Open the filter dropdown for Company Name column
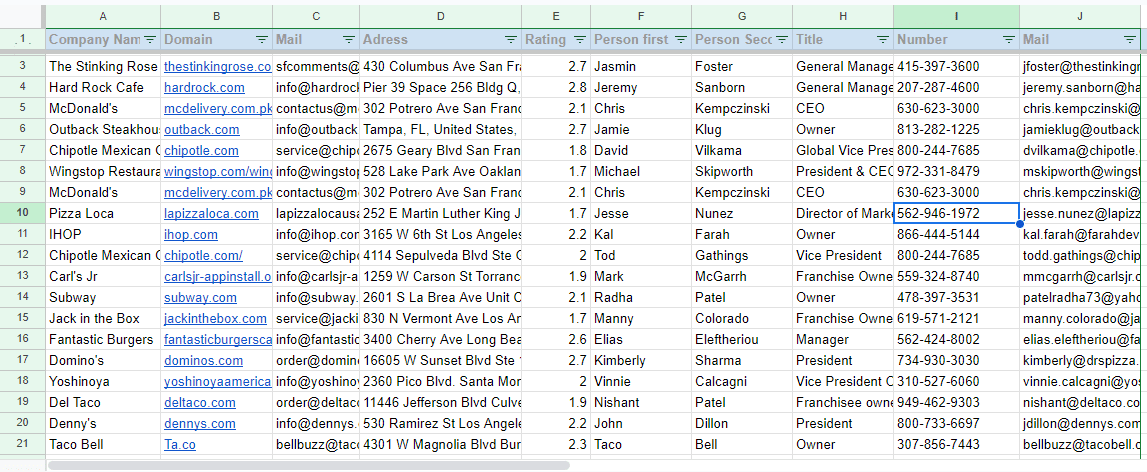This screenshot has height=472, width=1147. tap(150, 40)
